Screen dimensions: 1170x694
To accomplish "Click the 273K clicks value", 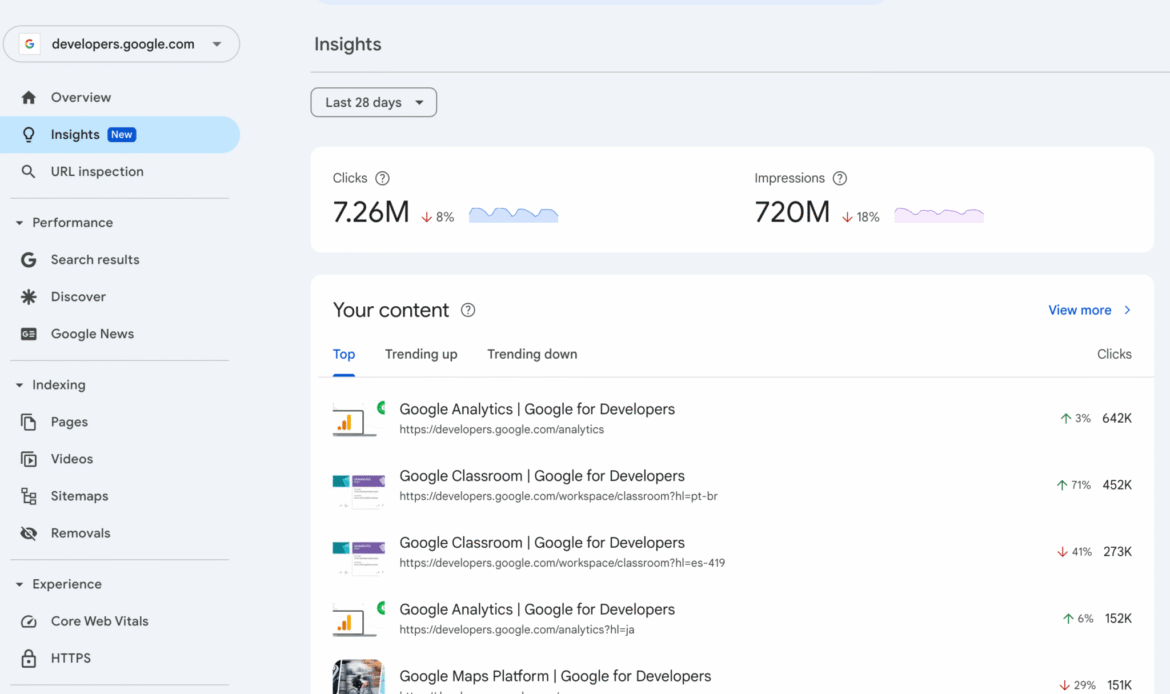I will point(1117,552).
